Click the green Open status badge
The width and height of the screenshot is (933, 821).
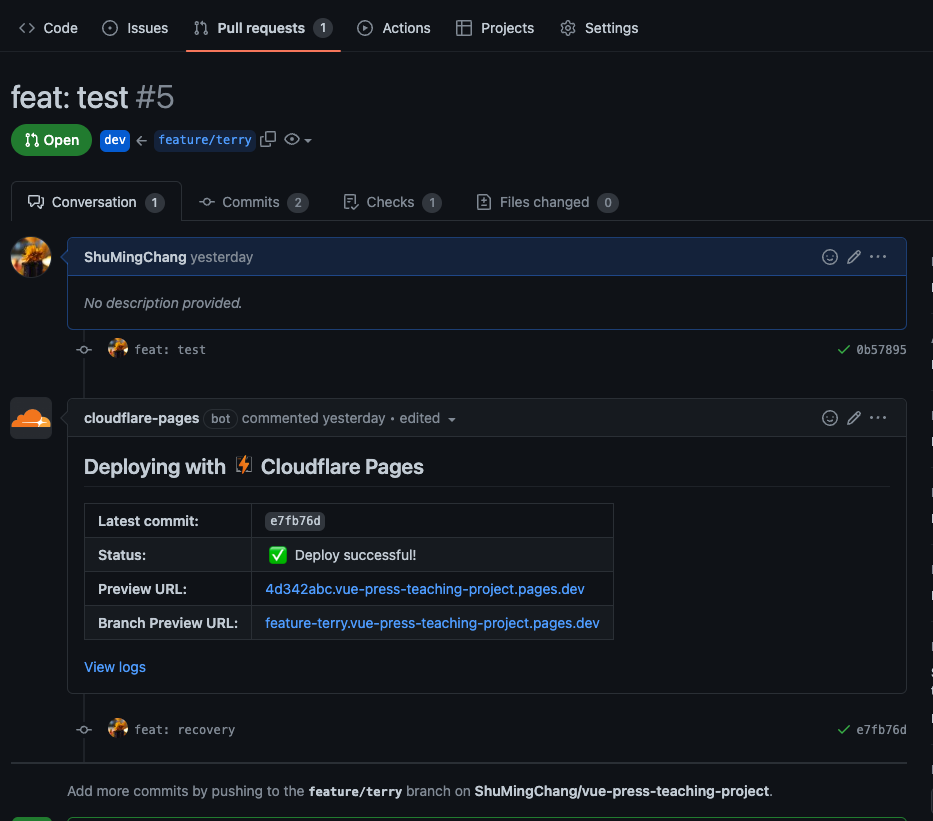point(51,140)
